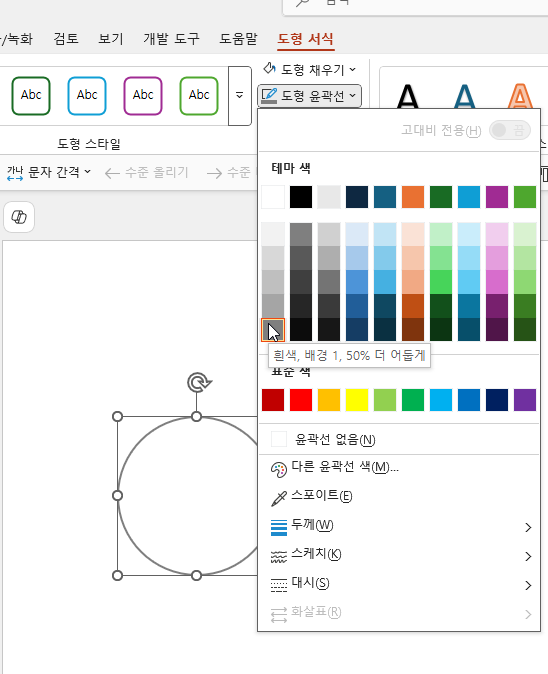
Task: Pick the dark blue standard color
Action: (497, 400)
